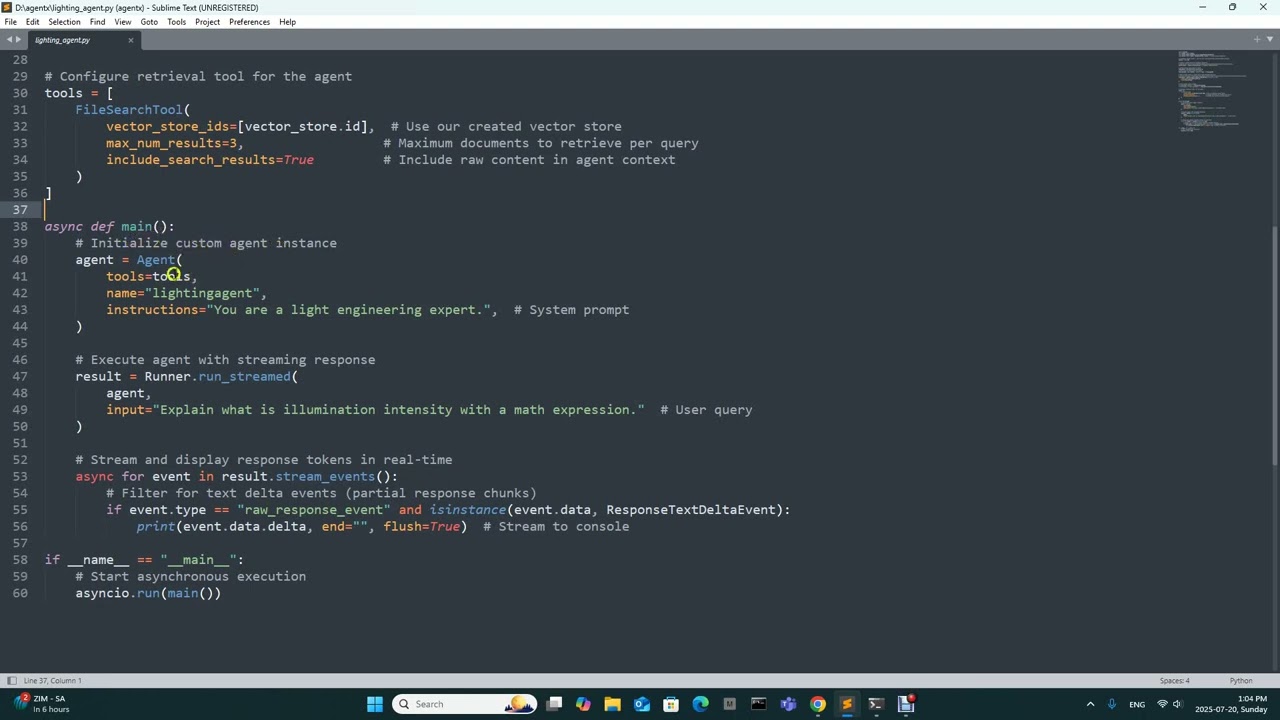Click line number 38 in gutter
This screenshot has width=1280, height=720.
(20, 227)
